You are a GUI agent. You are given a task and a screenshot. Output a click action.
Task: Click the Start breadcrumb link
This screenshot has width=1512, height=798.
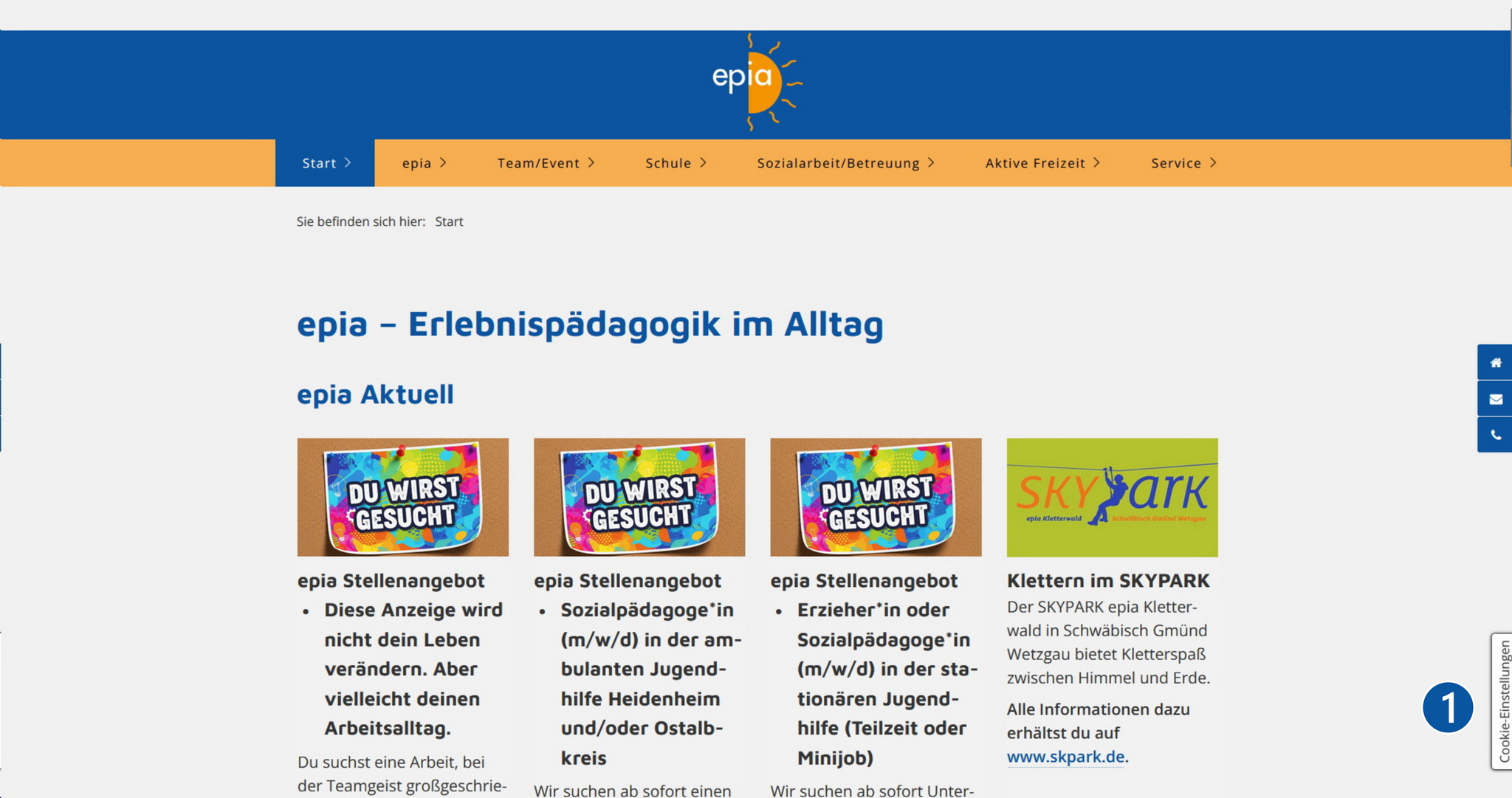449,221
